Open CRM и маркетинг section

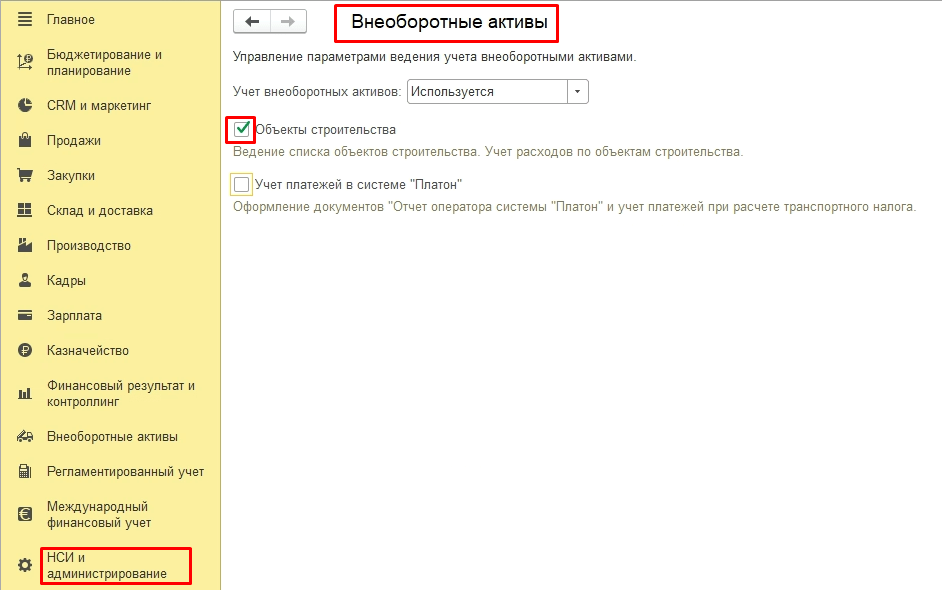[x=99, y=105]
